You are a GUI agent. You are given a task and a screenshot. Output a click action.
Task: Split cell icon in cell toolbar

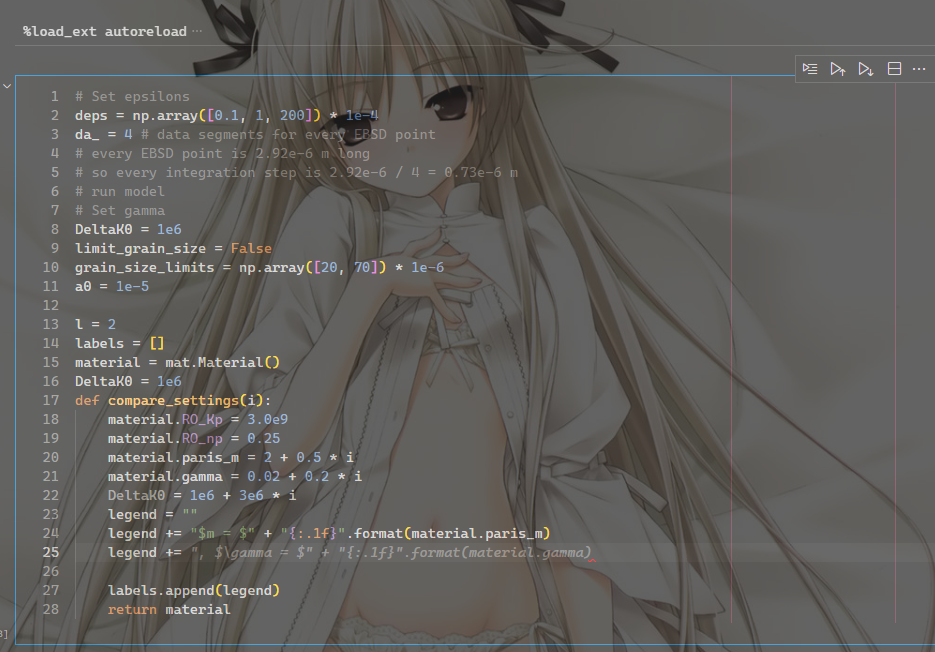(x=894, y=69)
